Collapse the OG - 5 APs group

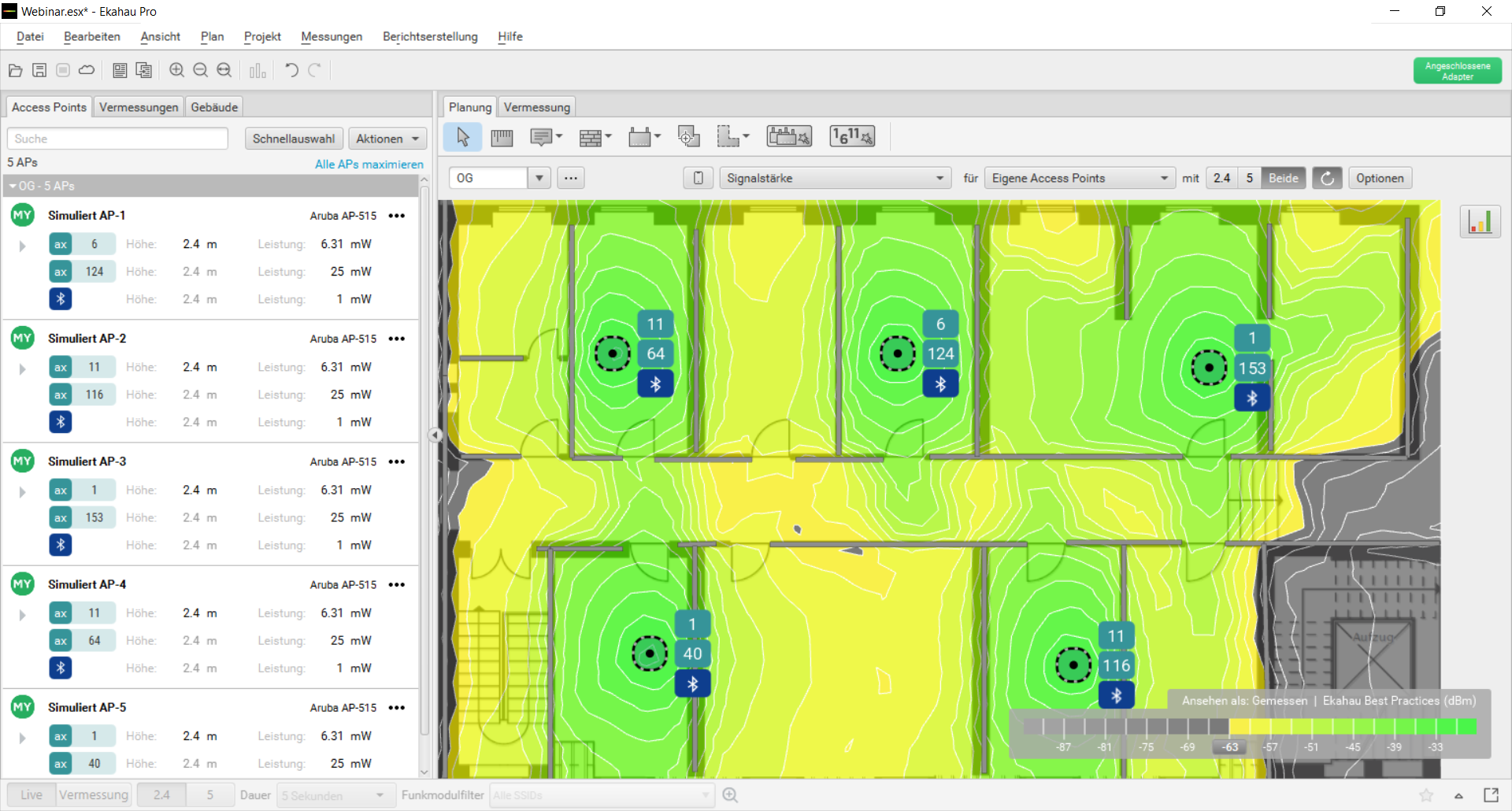click(x=13, y=186)
